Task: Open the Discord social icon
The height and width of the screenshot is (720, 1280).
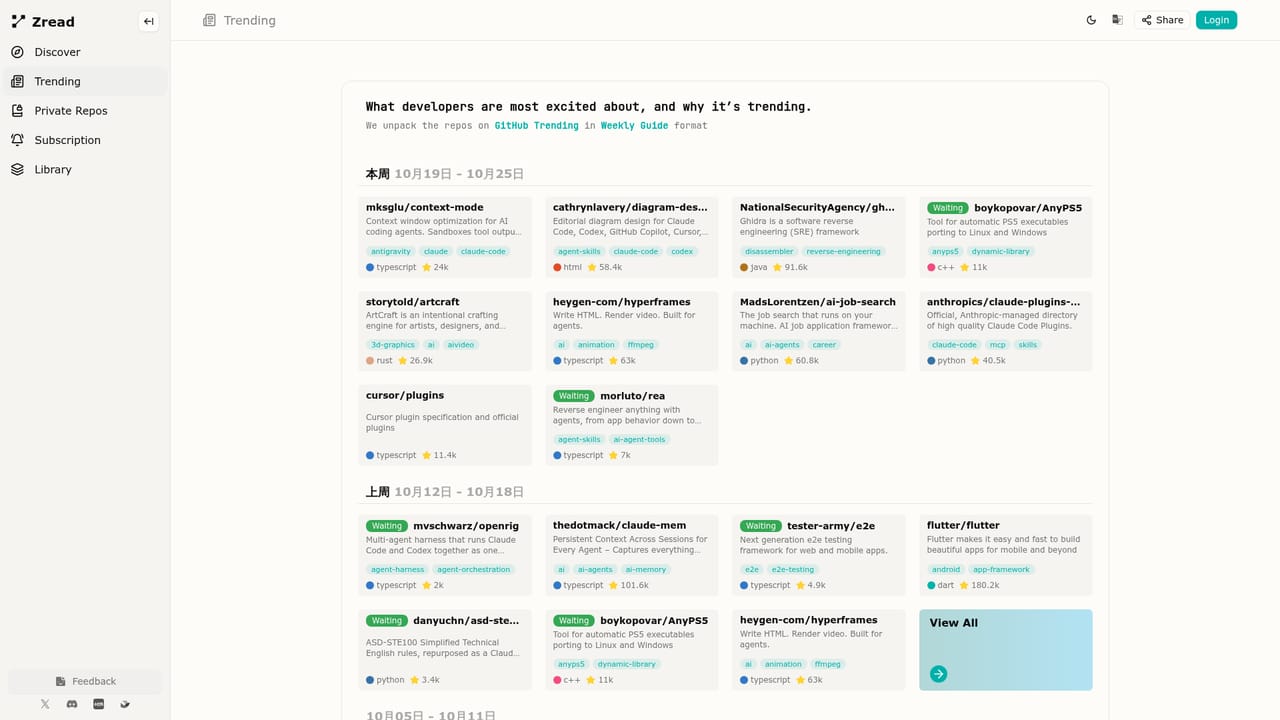Action: click(72, 704)
